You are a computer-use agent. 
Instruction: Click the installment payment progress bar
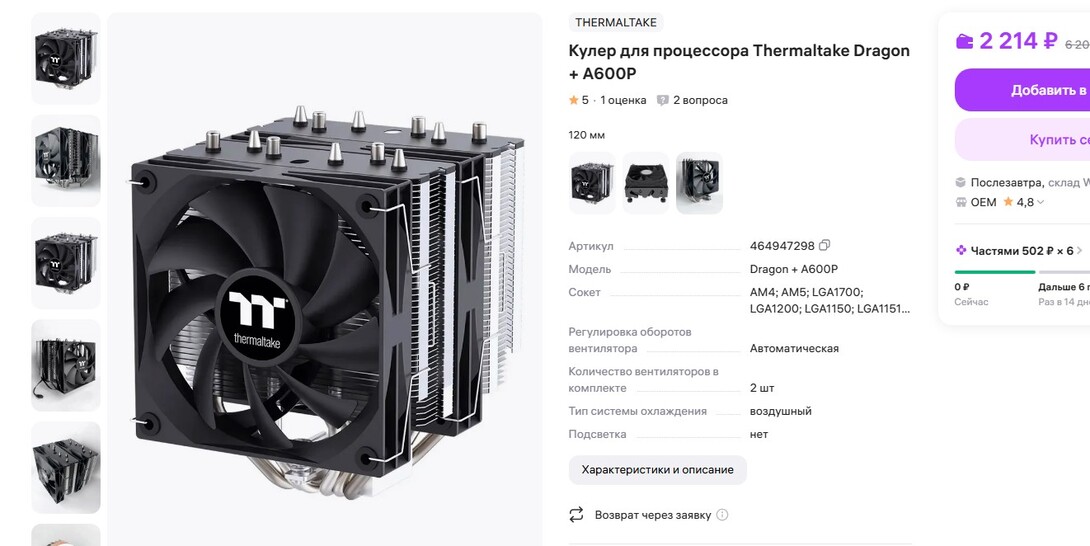point(1022,272)
